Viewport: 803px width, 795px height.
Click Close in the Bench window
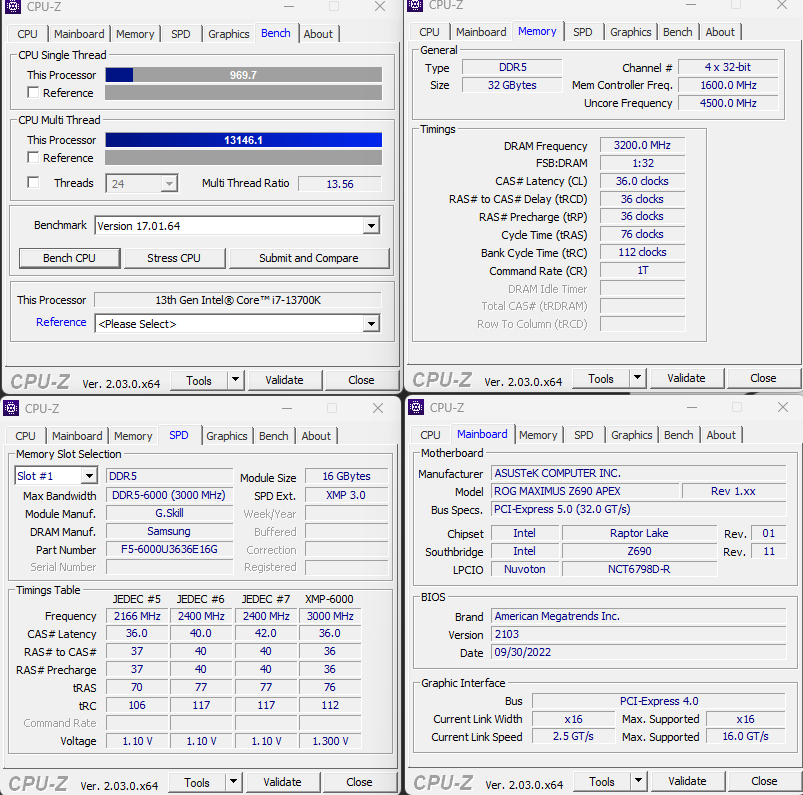(x=361, y=380)
